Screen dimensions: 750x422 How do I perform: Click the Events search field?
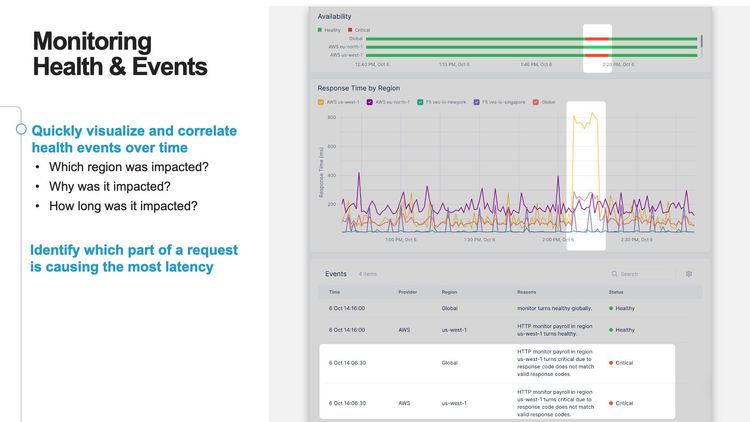pyautogui.click(x=645, y=273)
